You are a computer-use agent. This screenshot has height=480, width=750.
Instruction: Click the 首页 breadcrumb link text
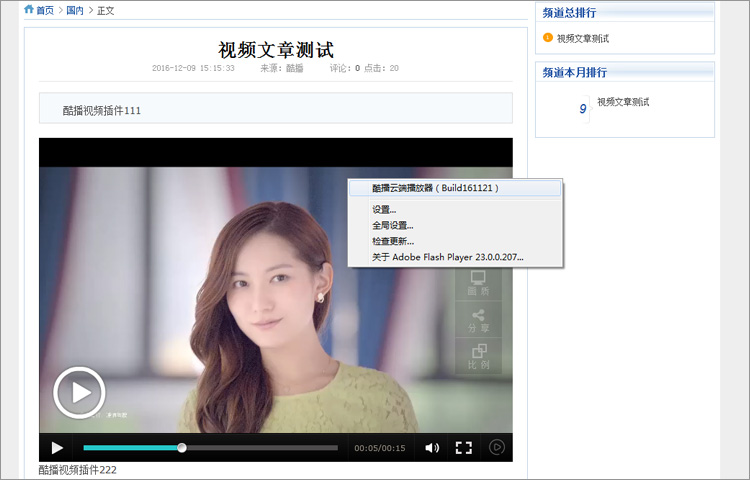pos(46,10)
